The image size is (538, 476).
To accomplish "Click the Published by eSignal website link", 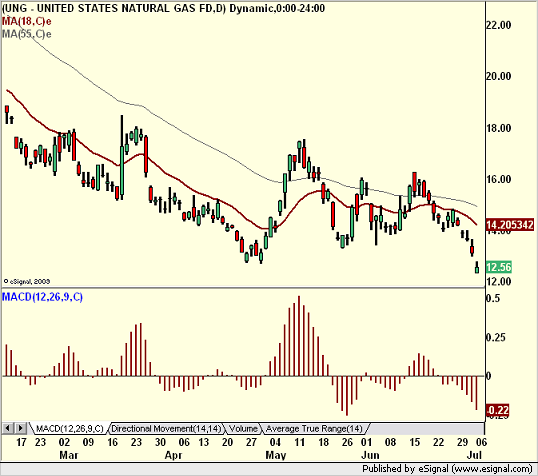I will [x=447, y=469].
